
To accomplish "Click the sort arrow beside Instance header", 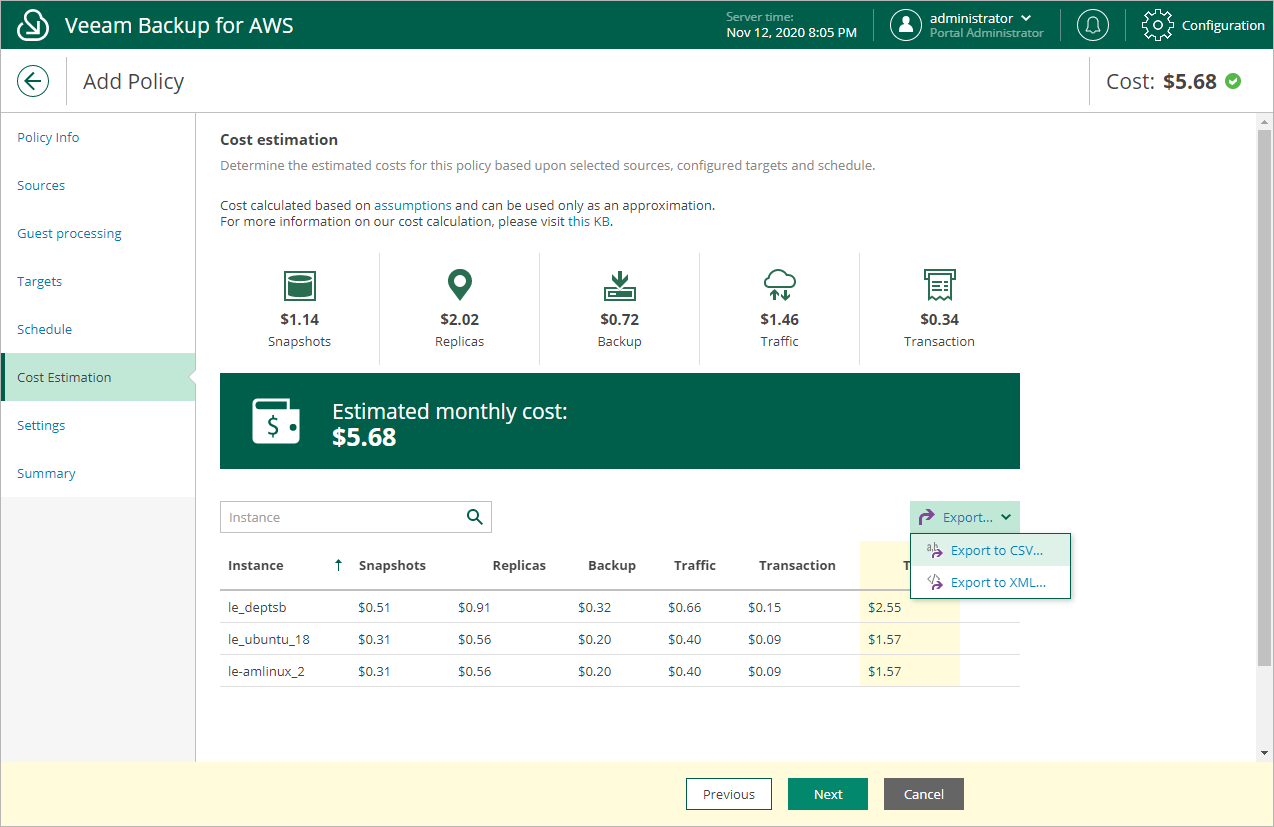I will click(x=338, y=565).
